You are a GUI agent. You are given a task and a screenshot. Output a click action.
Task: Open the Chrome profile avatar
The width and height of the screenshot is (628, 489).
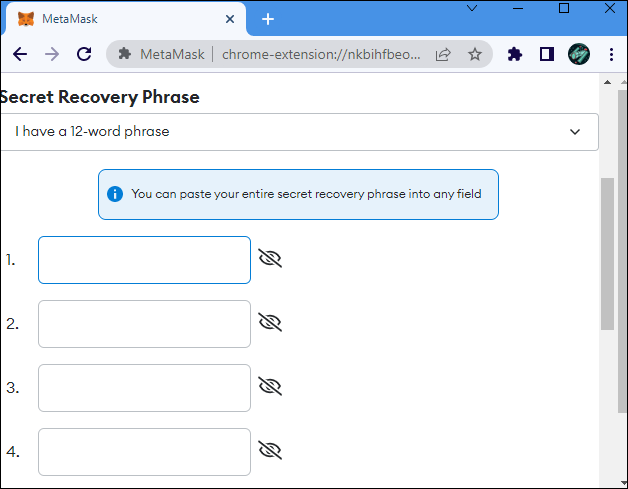click(578, 54)
